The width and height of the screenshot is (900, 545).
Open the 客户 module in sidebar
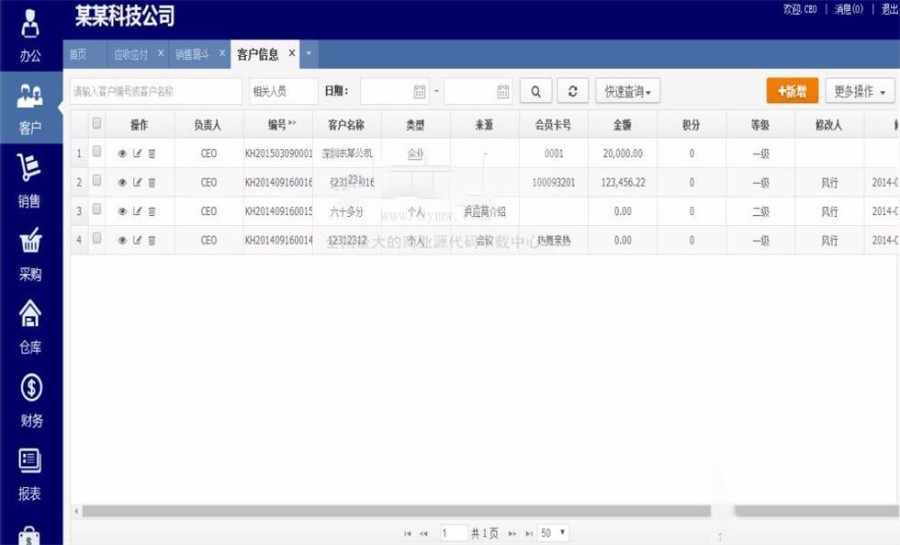coord(30,108)
